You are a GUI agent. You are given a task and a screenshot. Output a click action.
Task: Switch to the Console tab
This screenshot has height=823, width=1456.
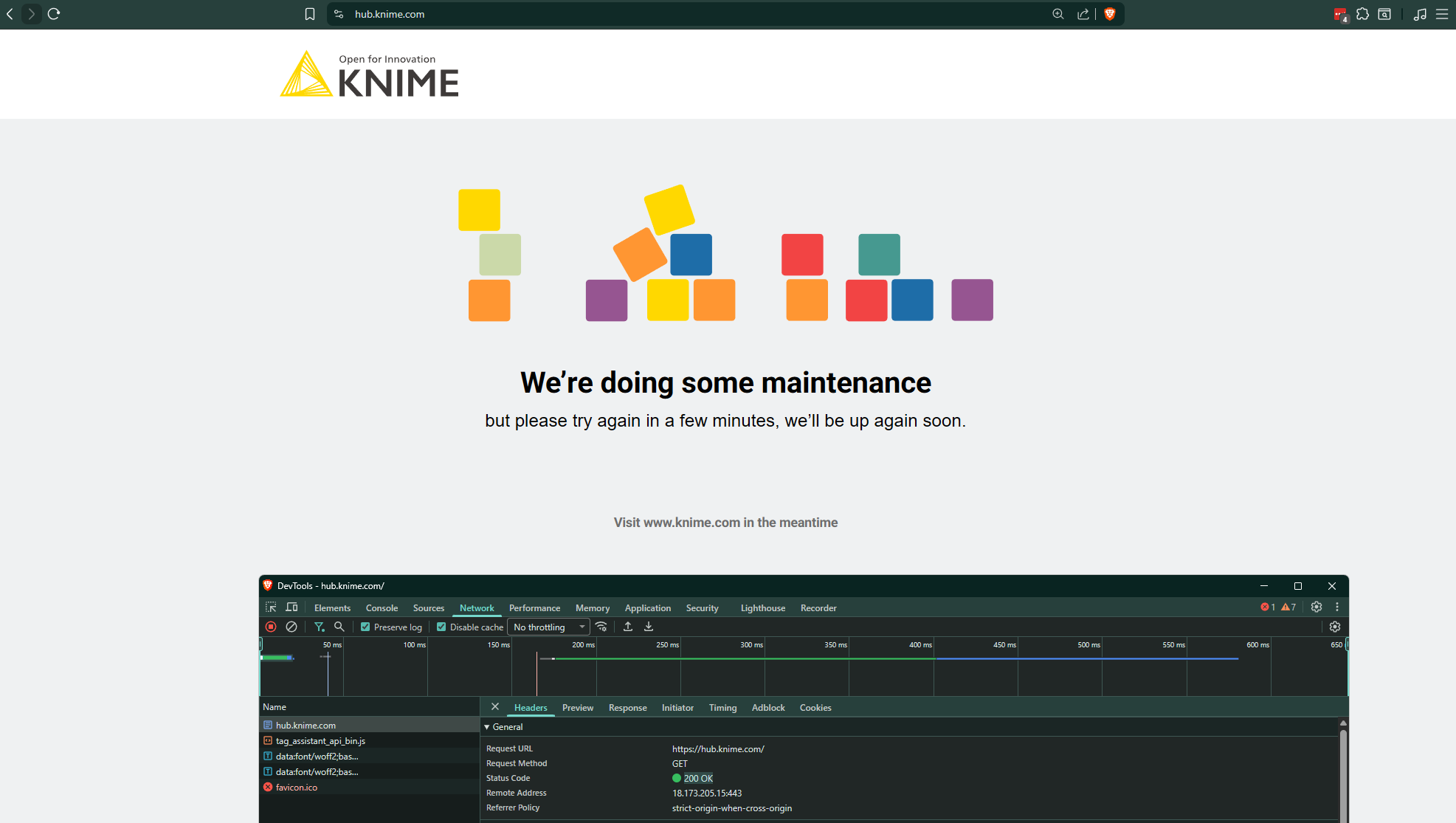382,608
